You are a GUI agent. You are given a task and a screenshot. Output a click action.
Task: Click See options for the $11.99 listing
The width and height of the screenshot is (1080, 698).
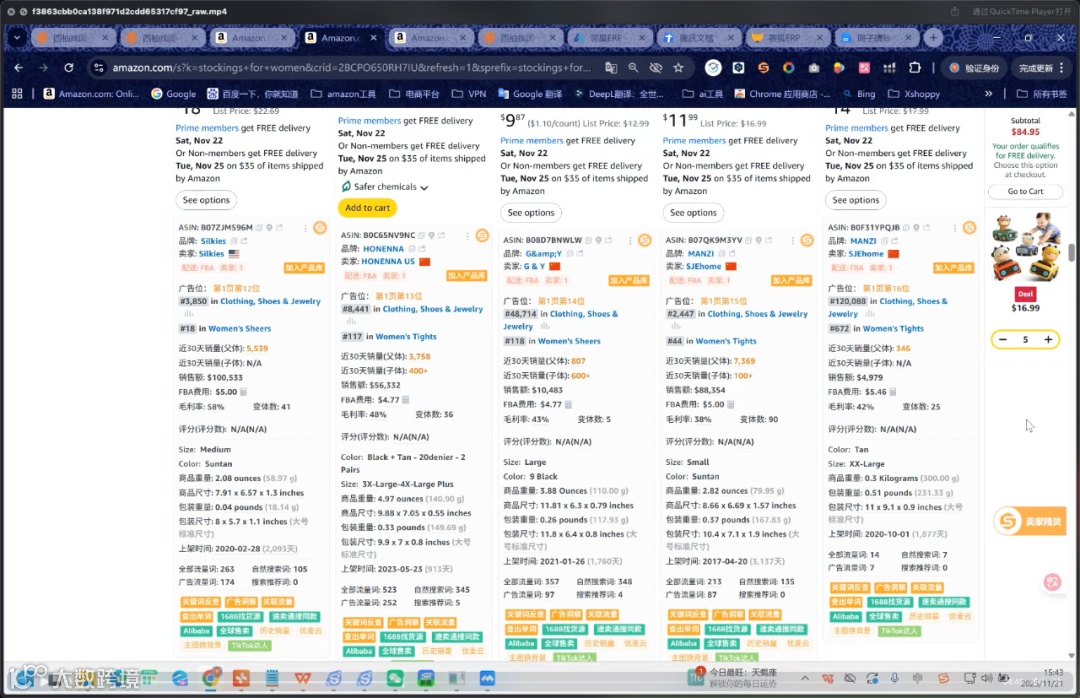(x=693, y=212)
